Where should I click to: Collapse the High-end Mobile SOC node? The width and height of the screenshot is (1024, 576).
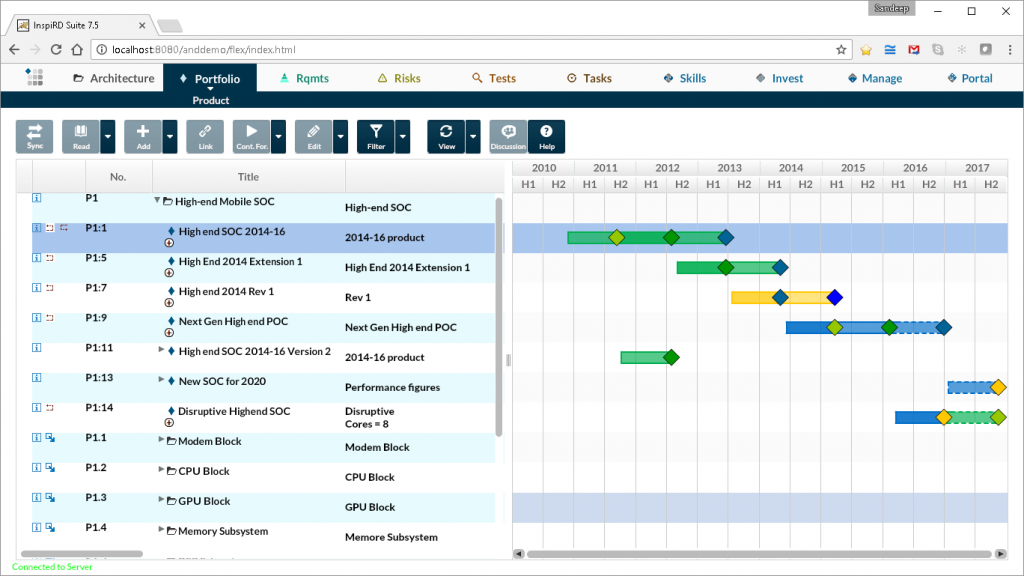click(157, 201)
